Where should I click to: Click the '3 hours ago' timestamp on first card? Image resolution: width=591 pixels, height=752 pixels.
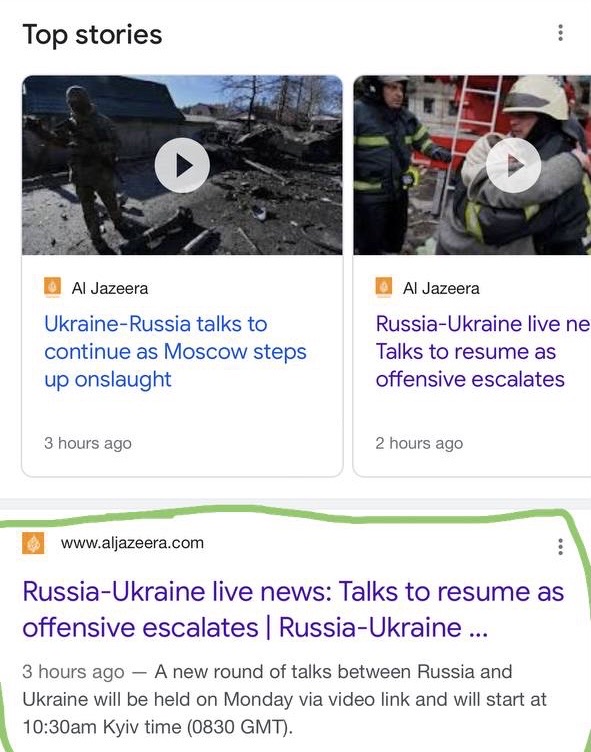pyautogui.click(x=88, y=443)
